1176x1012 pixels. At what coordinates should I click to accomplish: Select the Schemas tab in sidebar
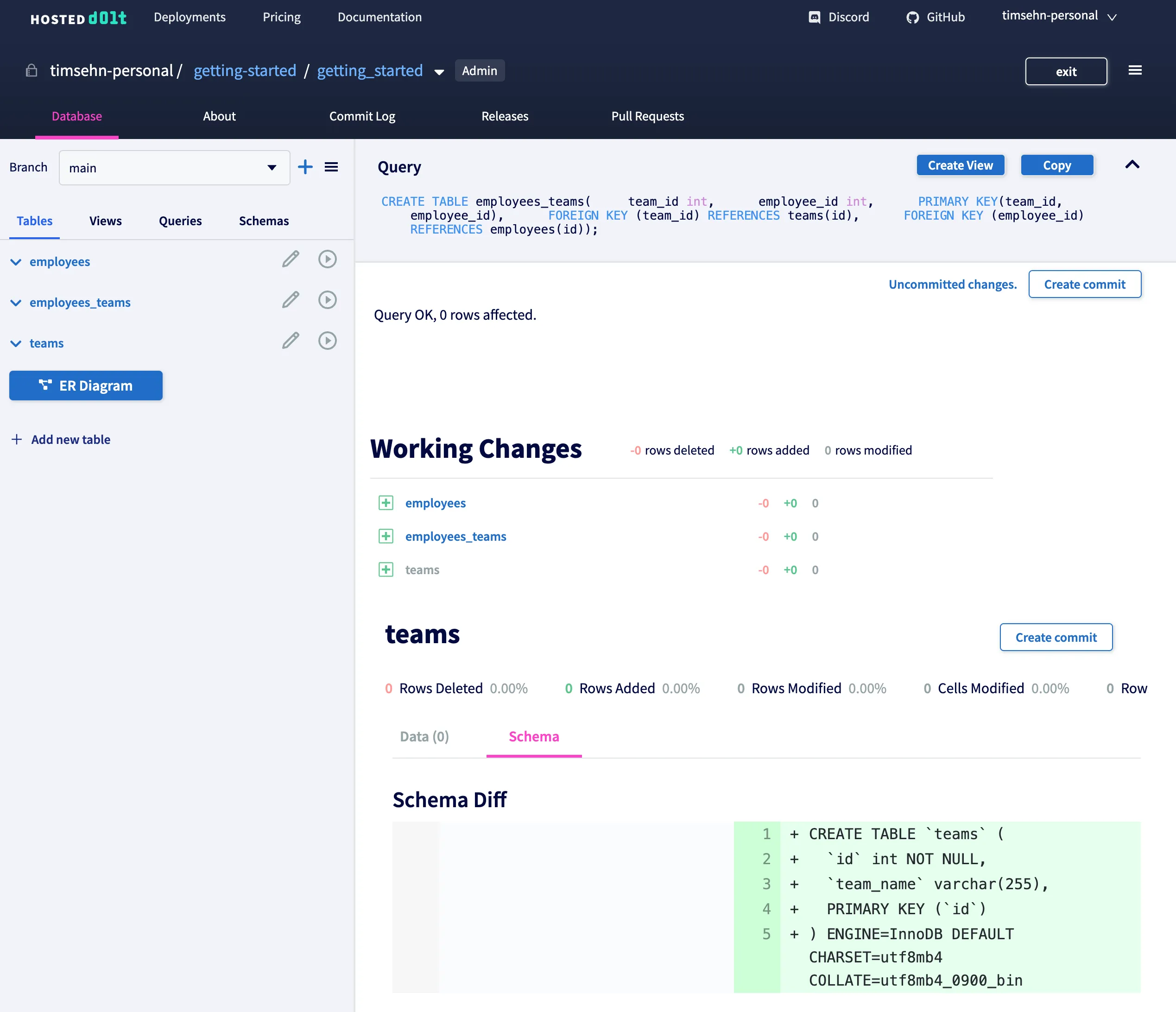(263, 221)
